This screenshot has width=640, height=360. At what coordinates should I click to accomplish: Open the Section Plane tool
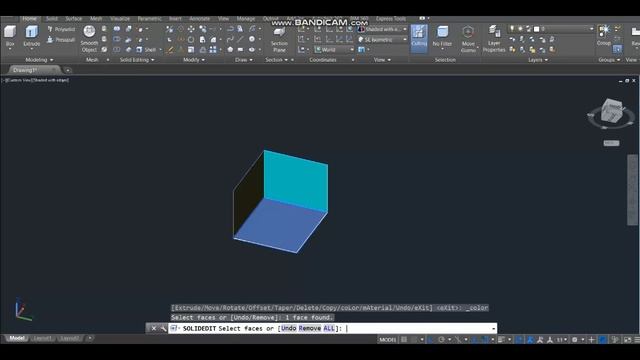pos(279,39)
